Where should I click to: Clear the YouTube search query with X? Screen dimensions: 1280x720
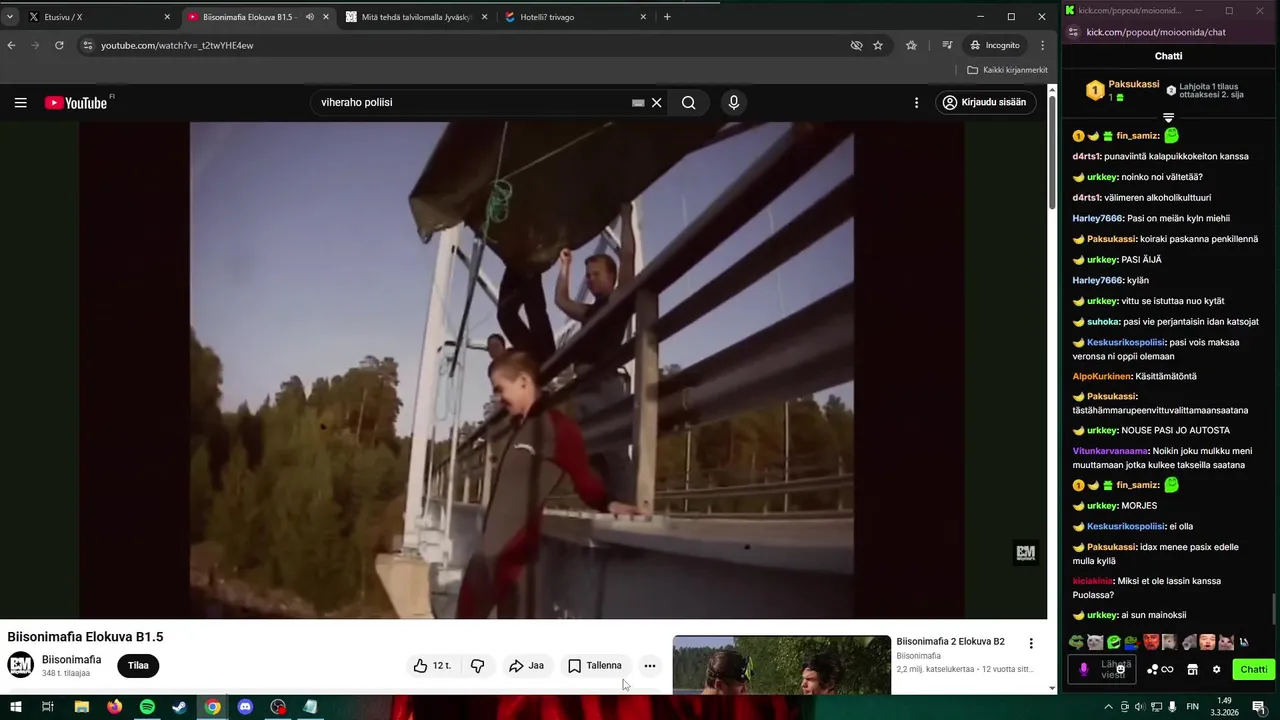(x=657, y=102)
